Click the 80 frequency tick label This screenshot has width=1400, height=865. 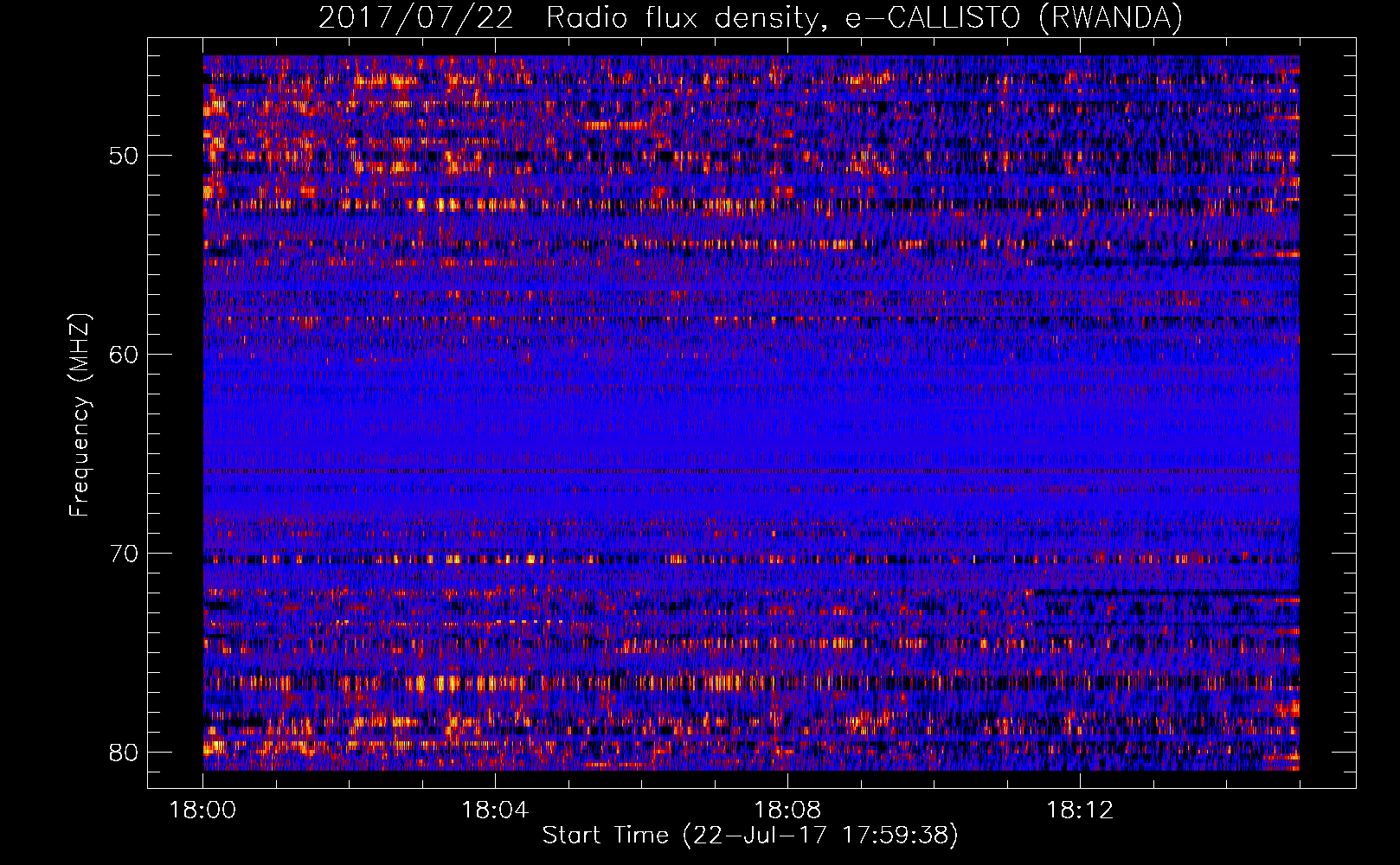(124, 752)
